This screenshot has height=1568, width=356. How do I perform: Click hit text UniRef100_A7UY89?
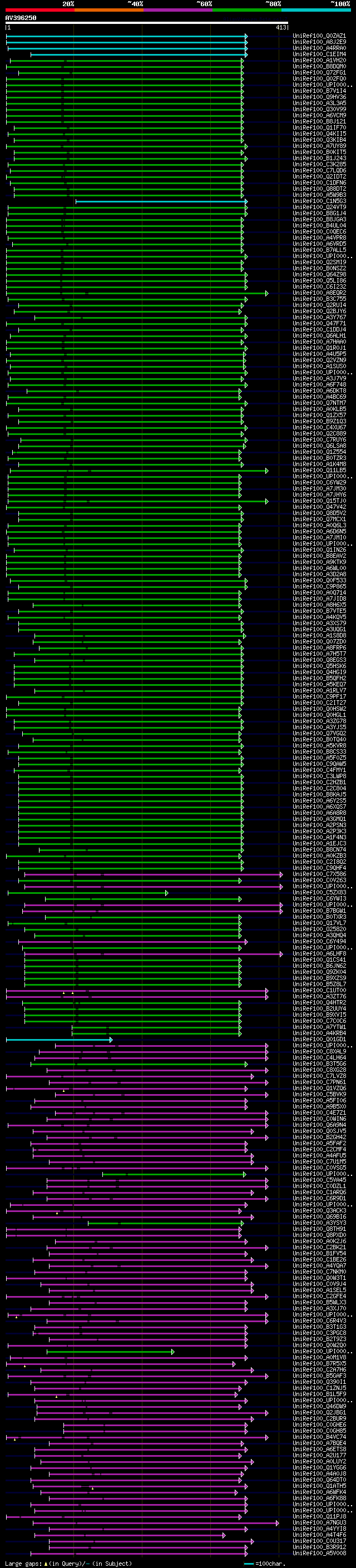click(319, 146)
